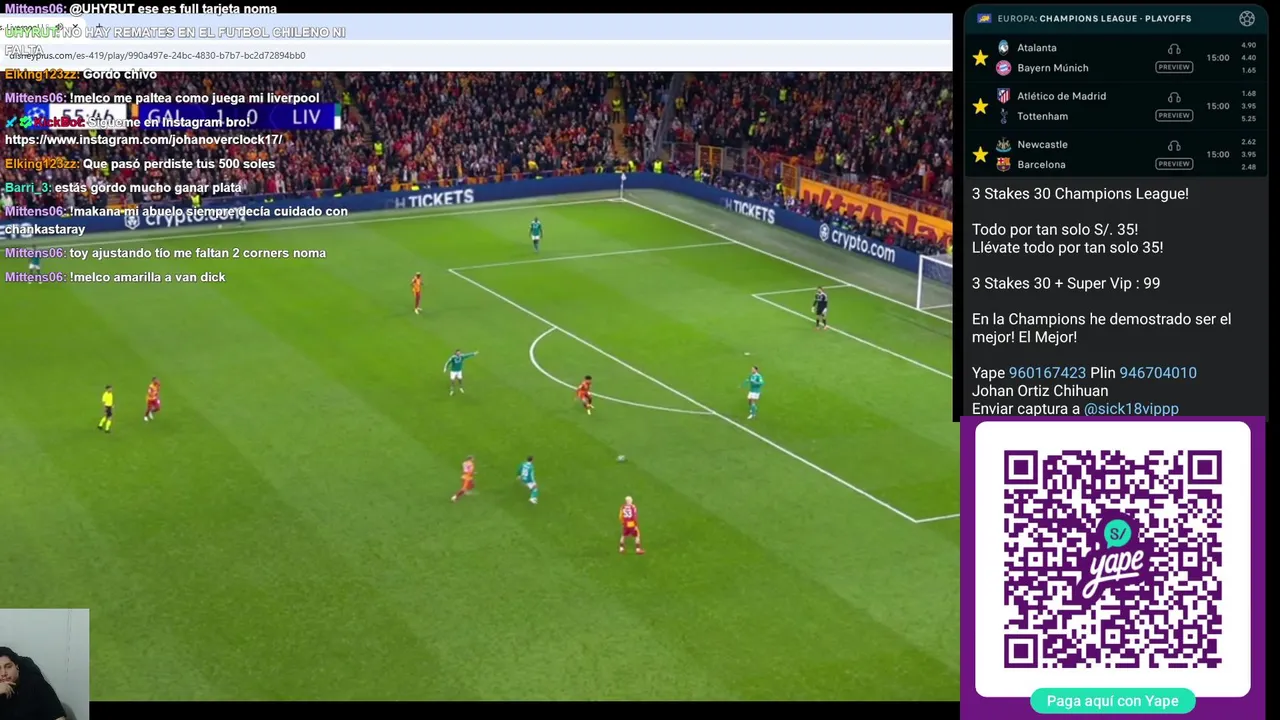Screen dimensions: 1280x720
Task: Click the Mittens06 'faltan 2 corners' message
Action: coord(165,253)
